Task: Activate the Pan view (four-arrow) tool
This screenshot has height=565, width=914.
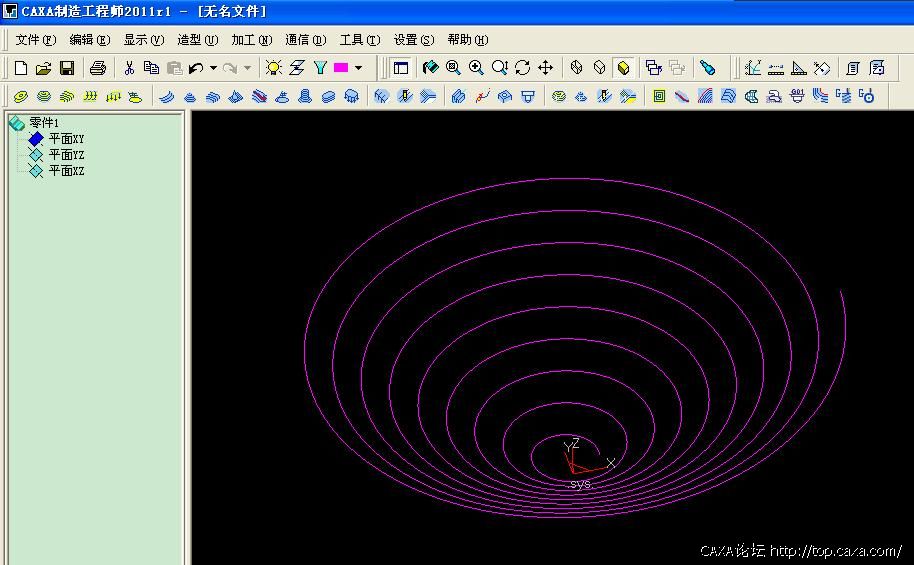Action: (x=546, y=68)
